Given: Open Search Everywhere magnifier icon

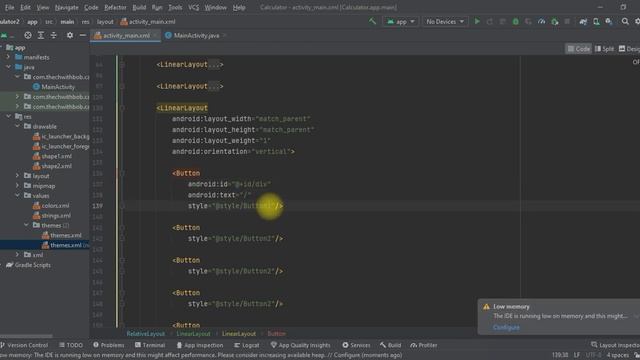Looking at the screenshot, I should pyautogui.click(x=625, y=21).
